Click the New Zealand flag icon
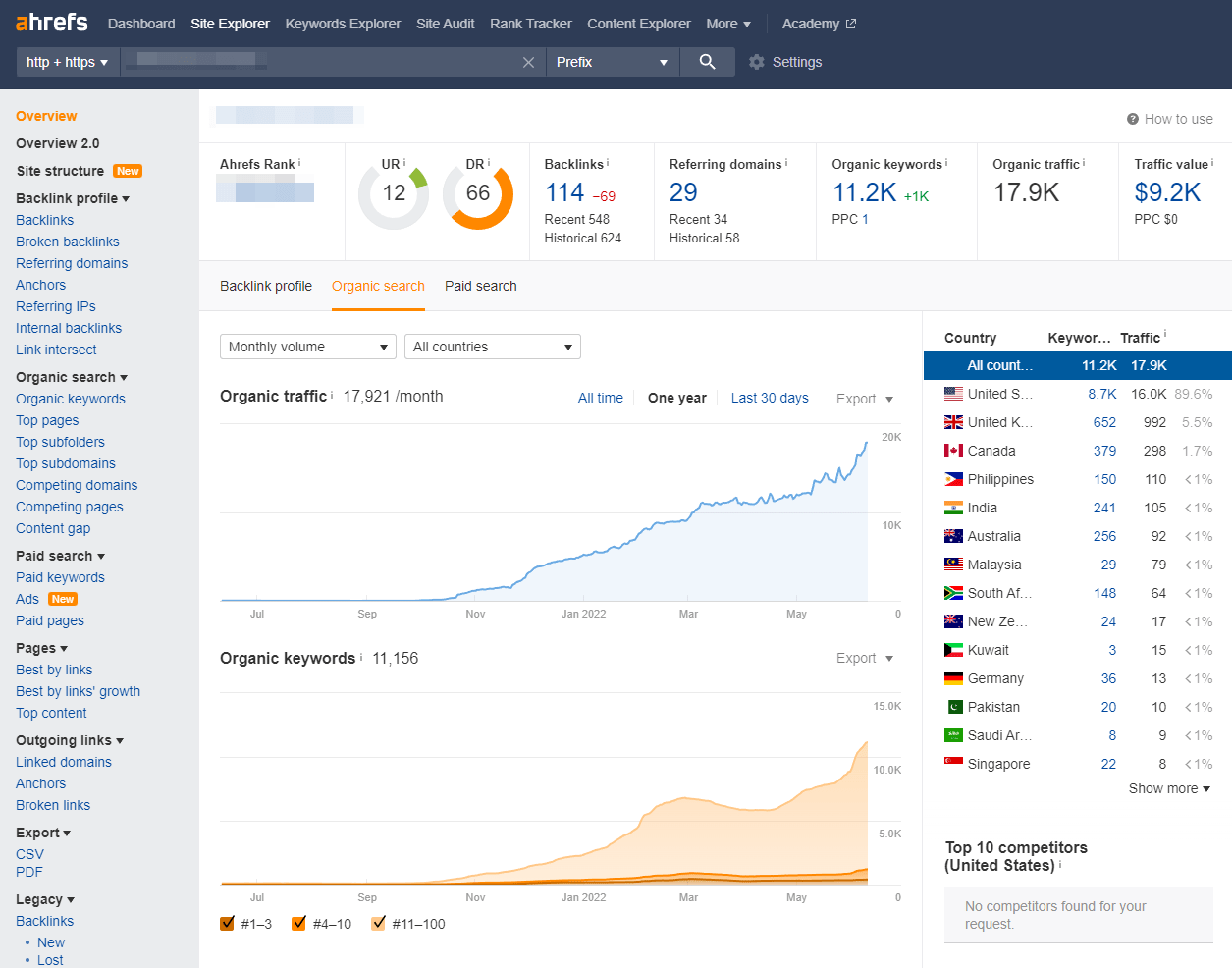 tap(953, 621)
